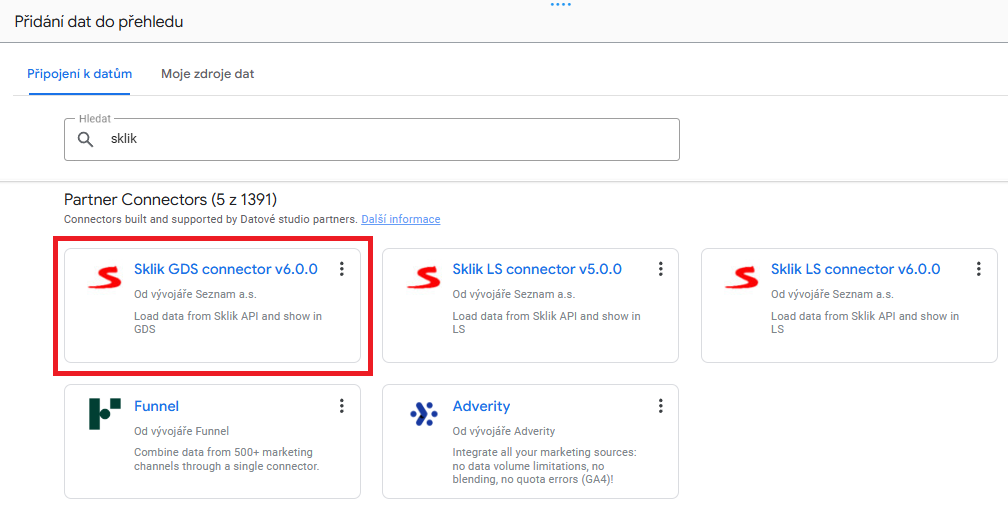The image size is (1008, 532).
Task: Select the Adverity connector title
Action: (482, 406)
